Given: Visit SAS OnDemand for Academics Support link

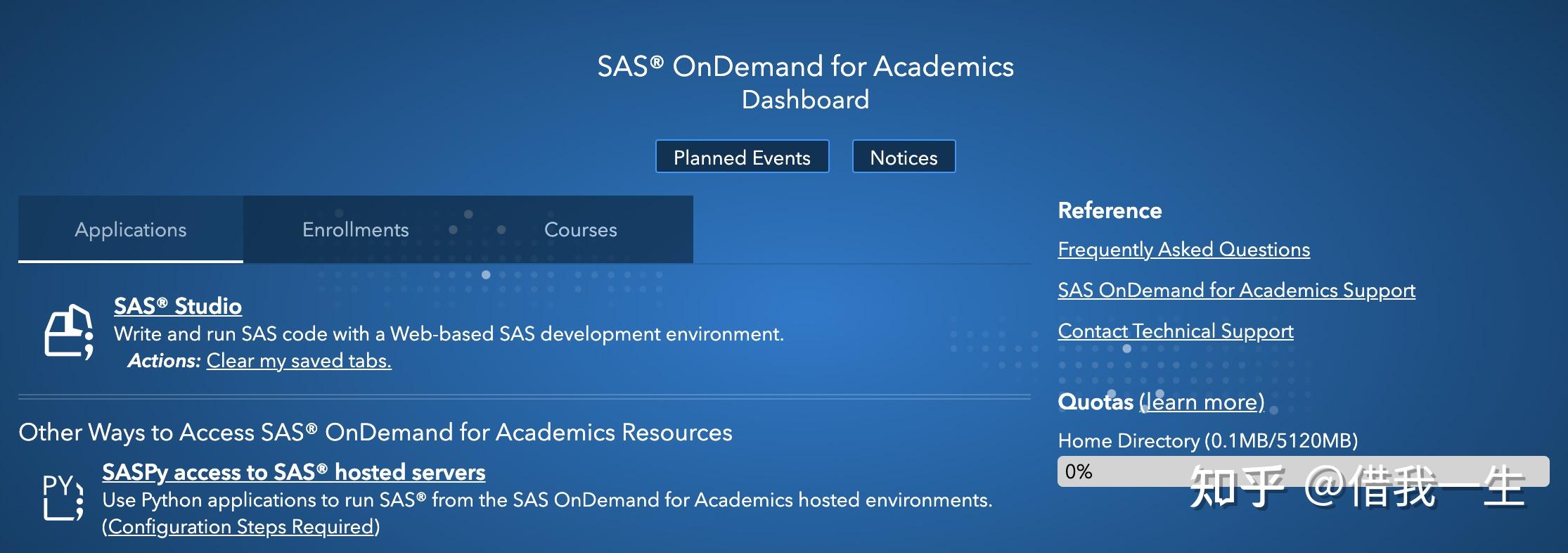Looking at the screenshot, I should [x=1236, y=291].
